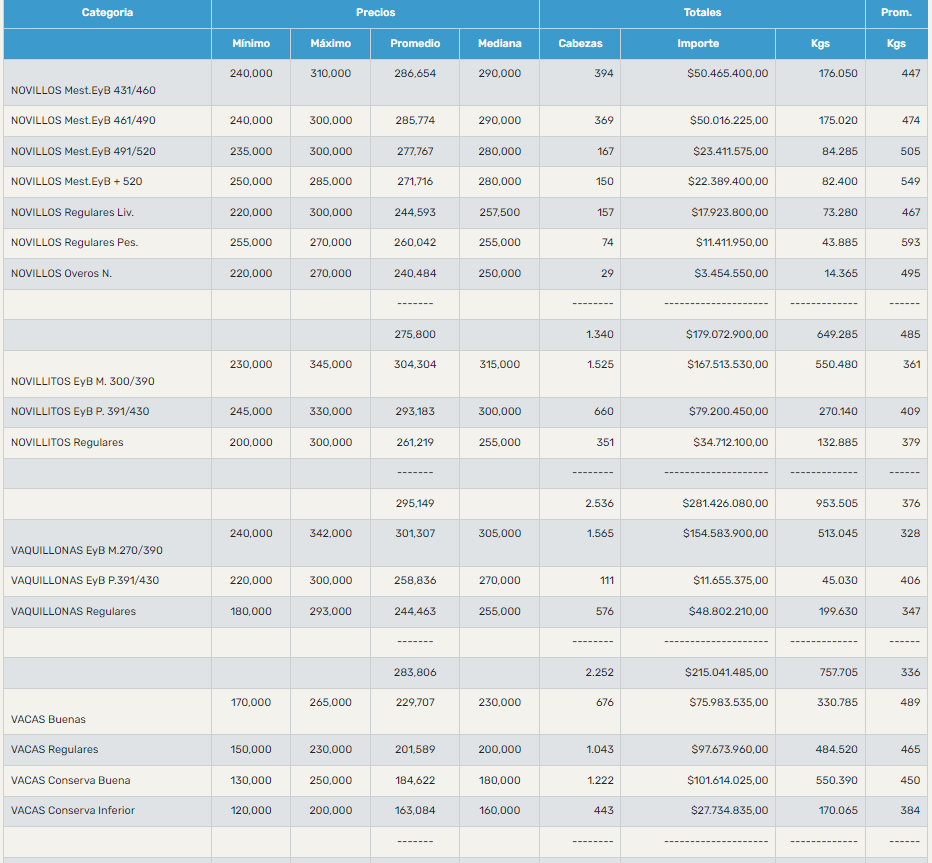Click the Categoria column header
Image resolution: width=932 pixels, height=863 pixels.
pos(107,13)
